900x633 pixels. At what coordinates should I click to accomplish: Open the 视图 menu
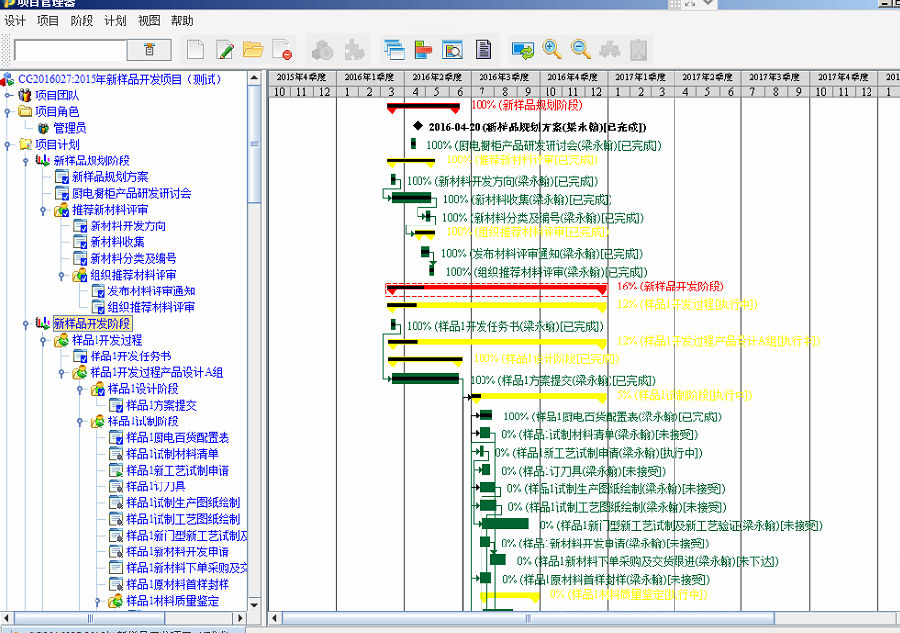pyautogui.click(x=149, y=20)
